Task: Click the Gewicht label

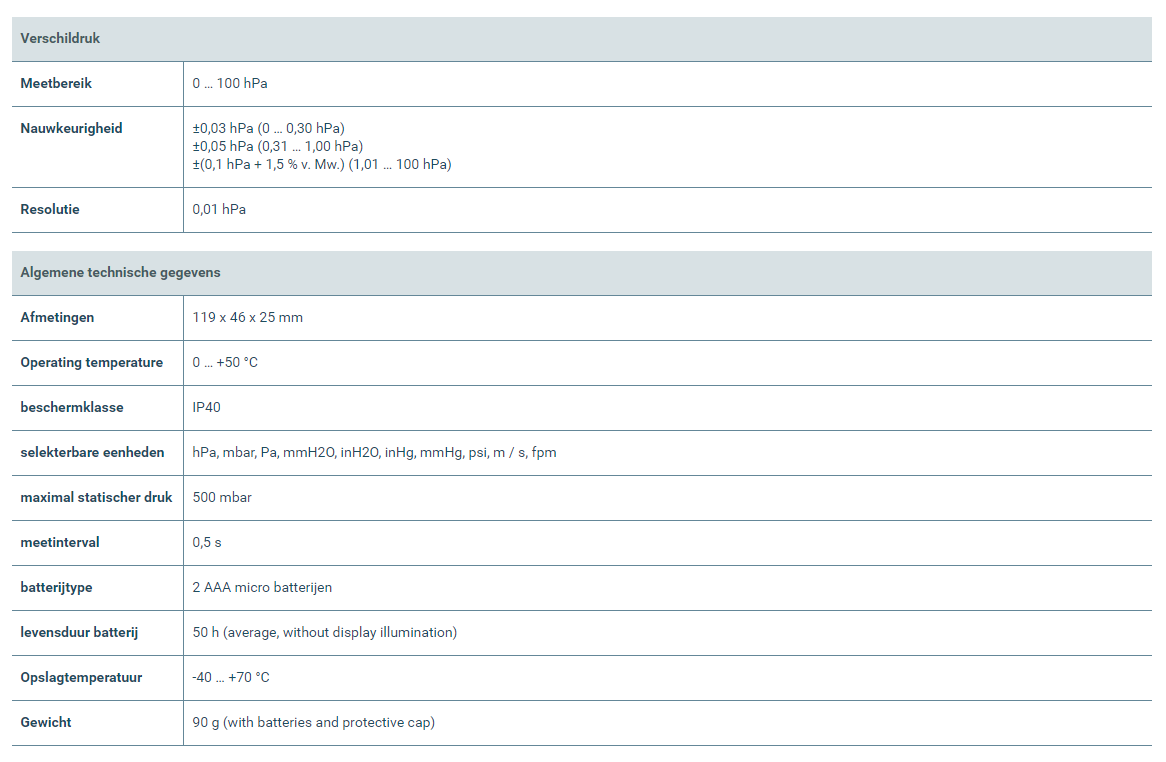Action: point(46,723)
